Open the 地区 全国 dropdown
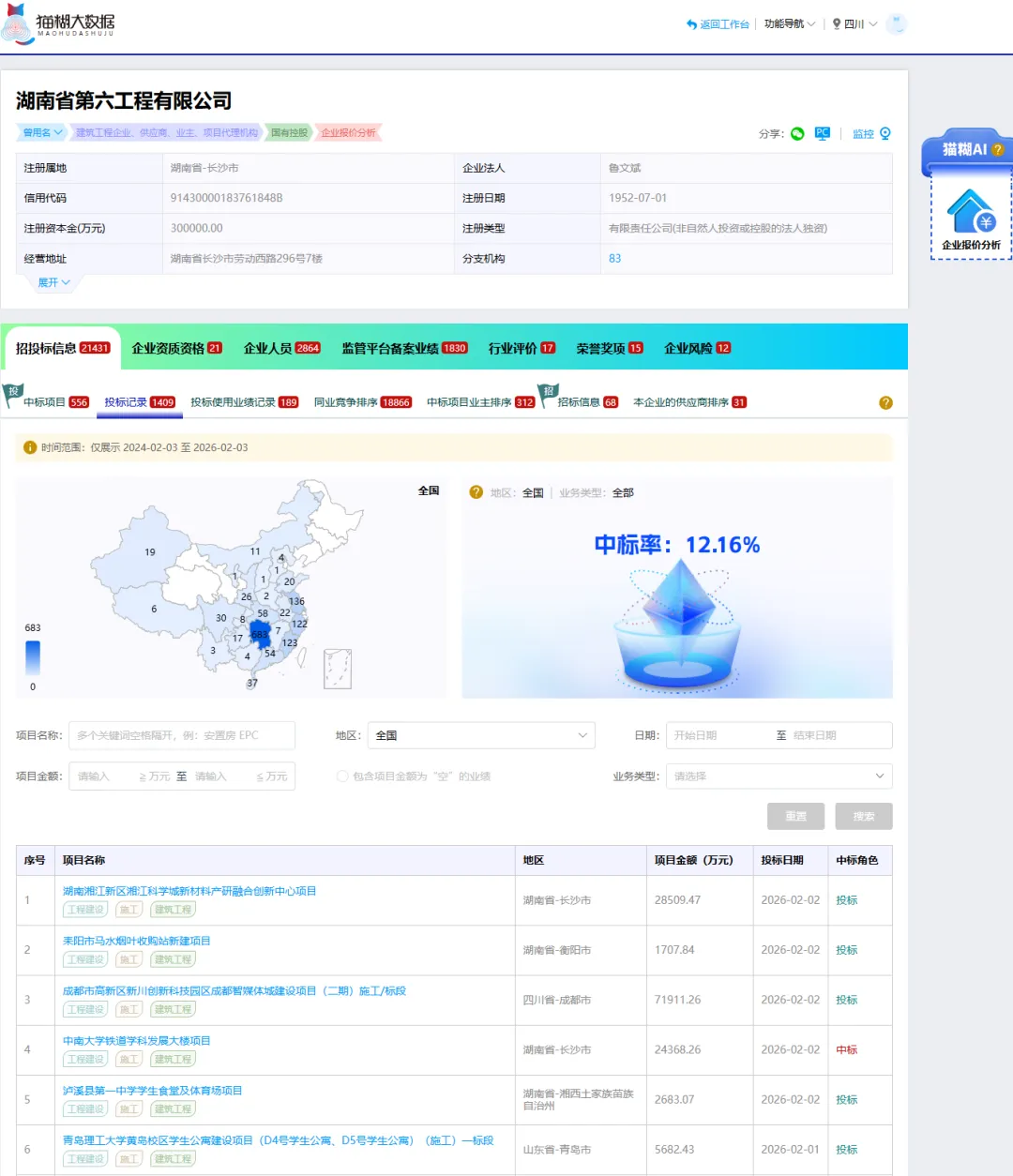 tap(482, 735)
